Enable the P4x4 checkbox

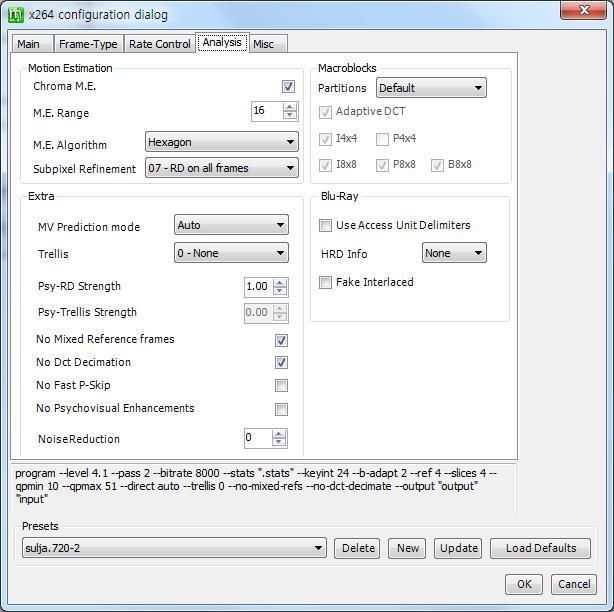point(382,139)
